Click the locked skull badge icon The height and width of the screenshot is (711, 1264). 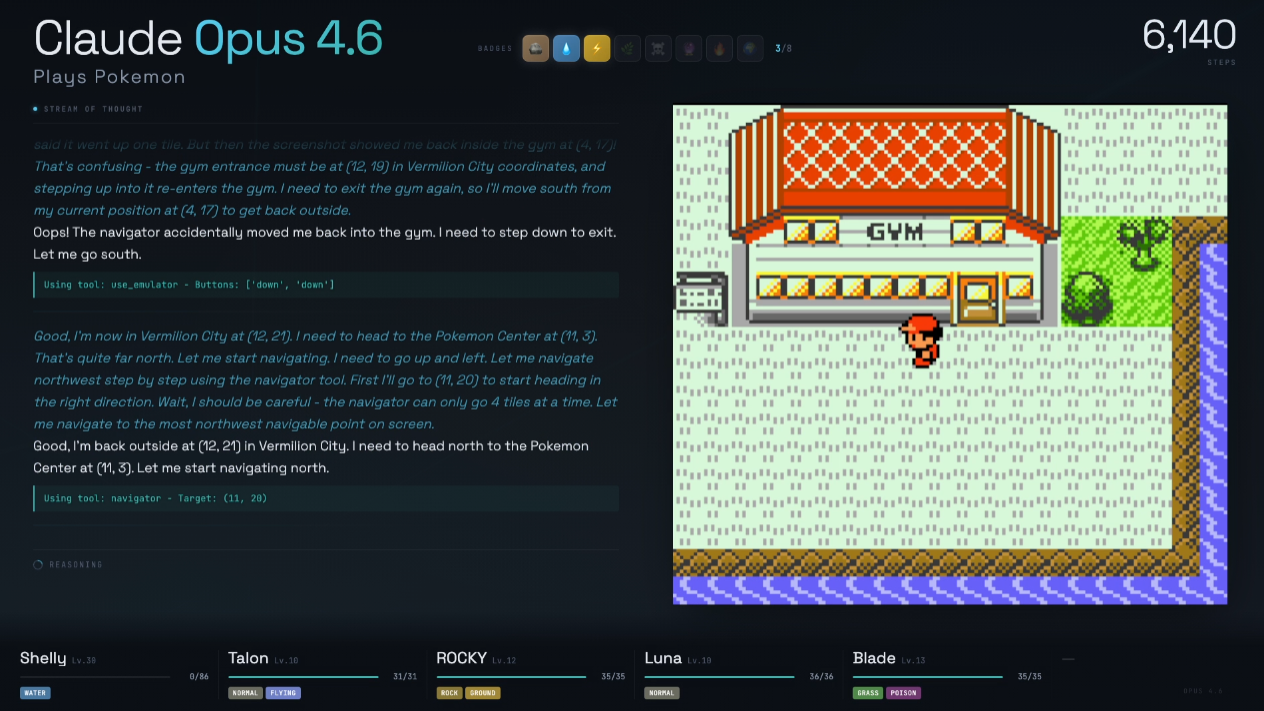point(658,48)
